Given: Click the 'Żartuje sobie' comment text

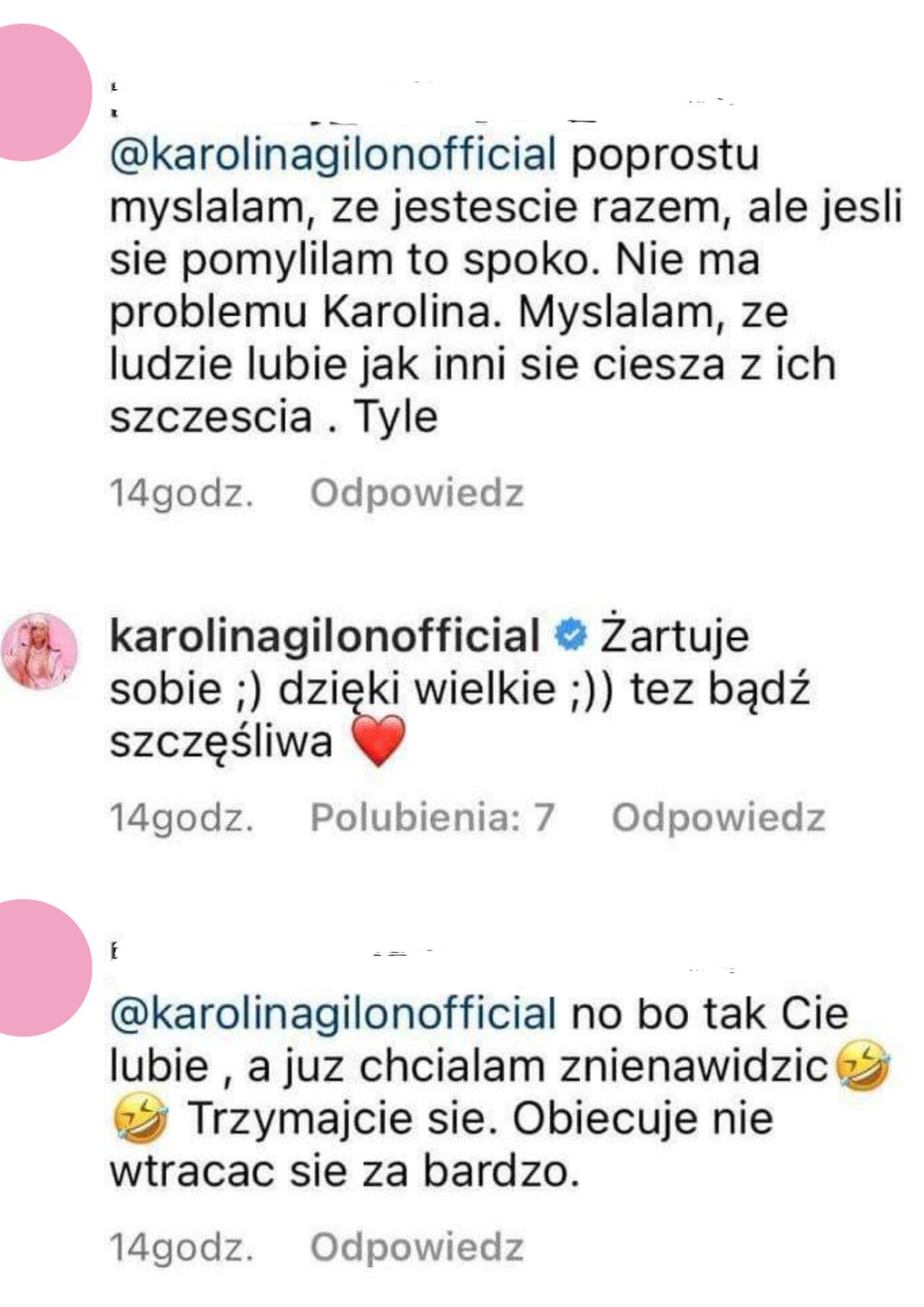Looking at the screenshot, I should coord(458,690).
